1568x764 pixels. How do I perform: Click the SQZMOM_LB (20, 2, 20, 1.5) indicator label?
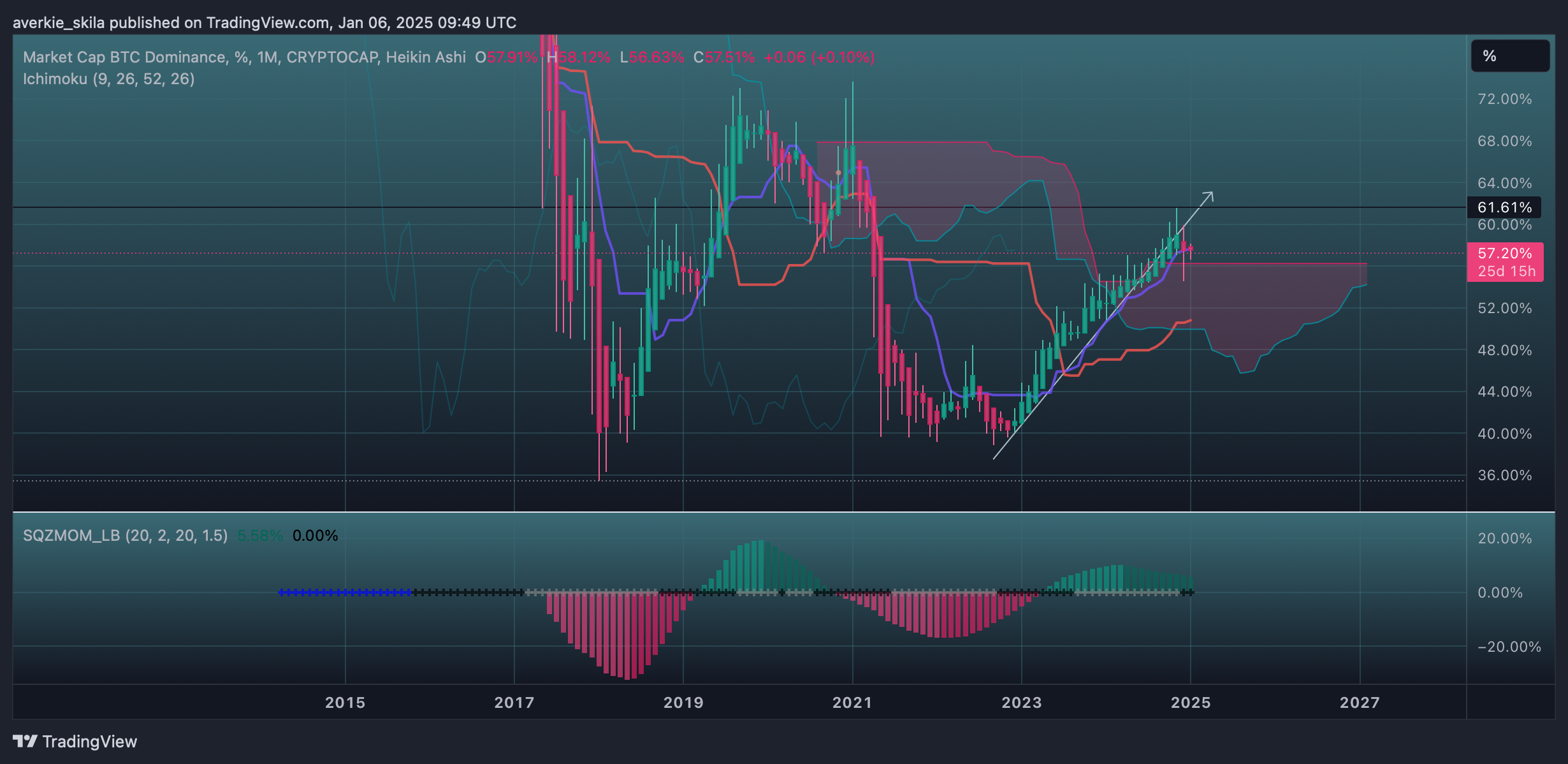tap(126, 536)
